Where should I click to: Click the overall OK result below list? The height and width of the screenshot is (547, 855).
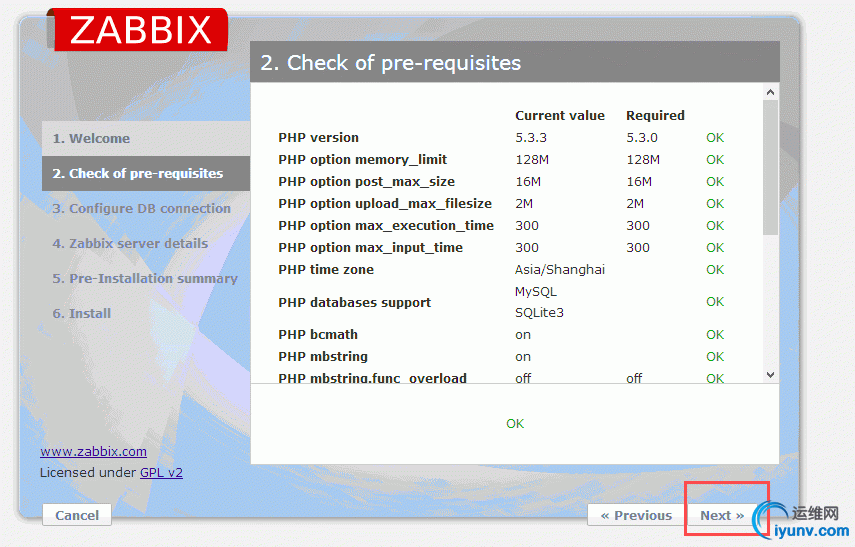click(x=515, y=424)
